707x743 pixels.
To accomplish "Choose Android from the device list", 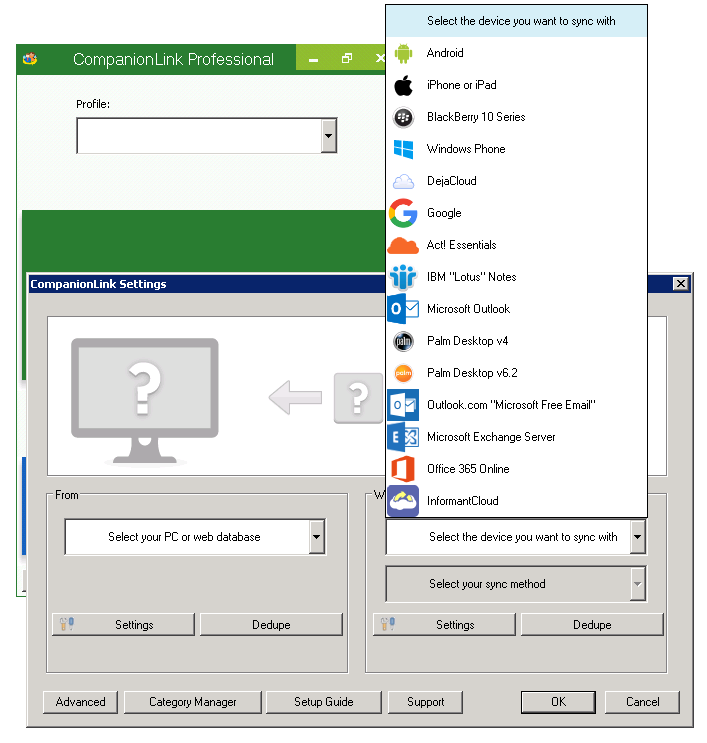I will click(x=517, y=53).
